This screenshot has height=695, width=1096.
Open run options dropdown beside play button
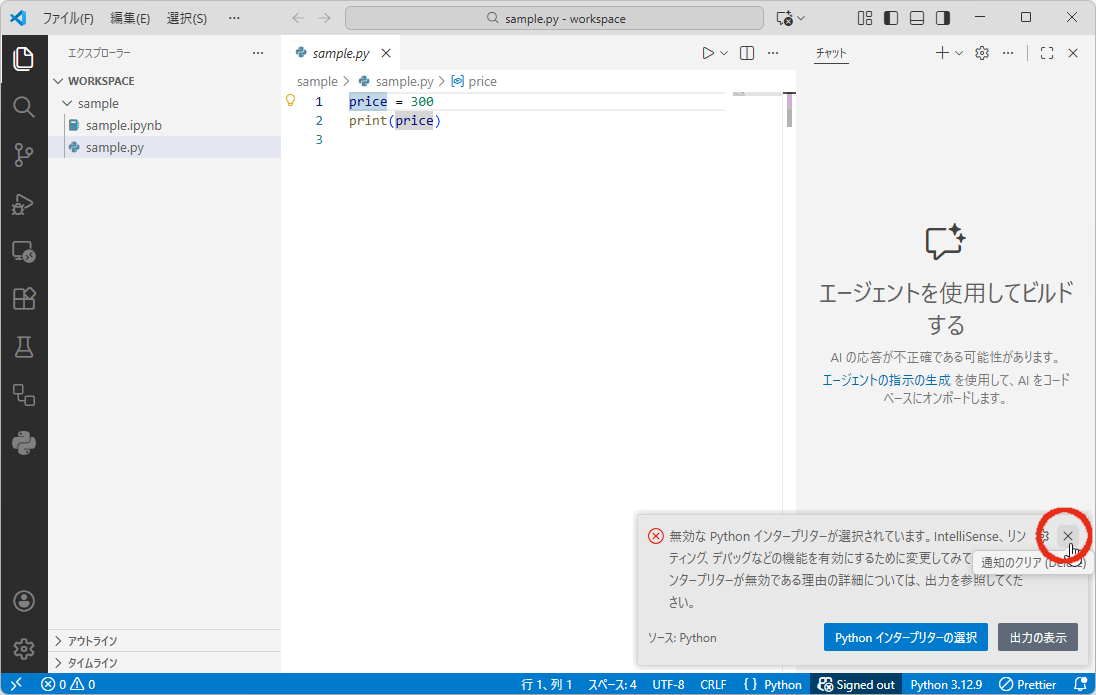[724, 53]
